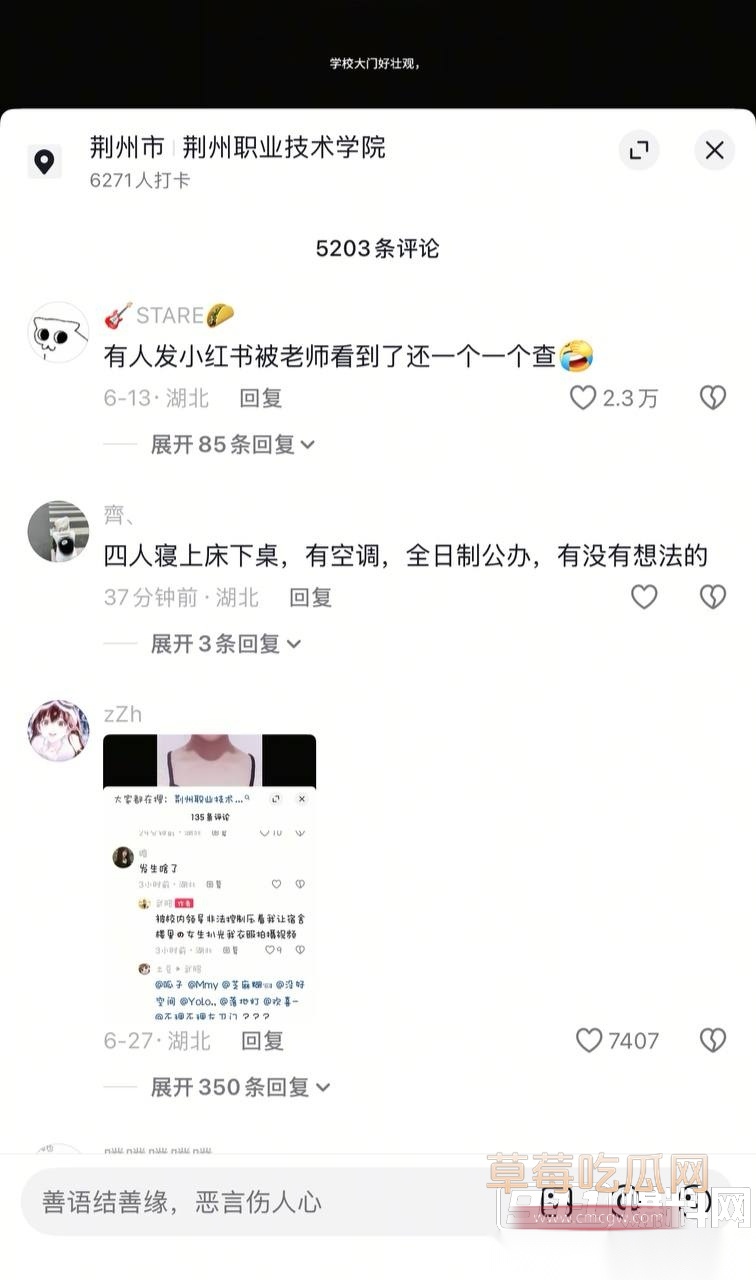Dislike STARE's comment with broken heart

coord(712,398)
